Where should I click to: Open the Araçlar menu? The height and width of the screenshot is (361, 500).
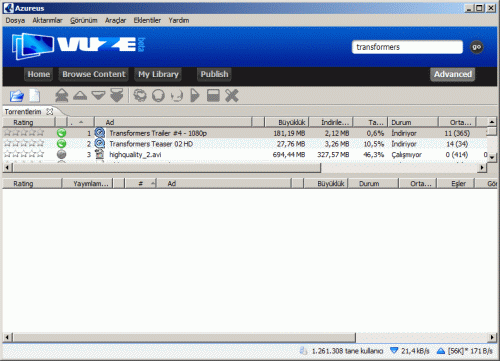pos(115,20)
